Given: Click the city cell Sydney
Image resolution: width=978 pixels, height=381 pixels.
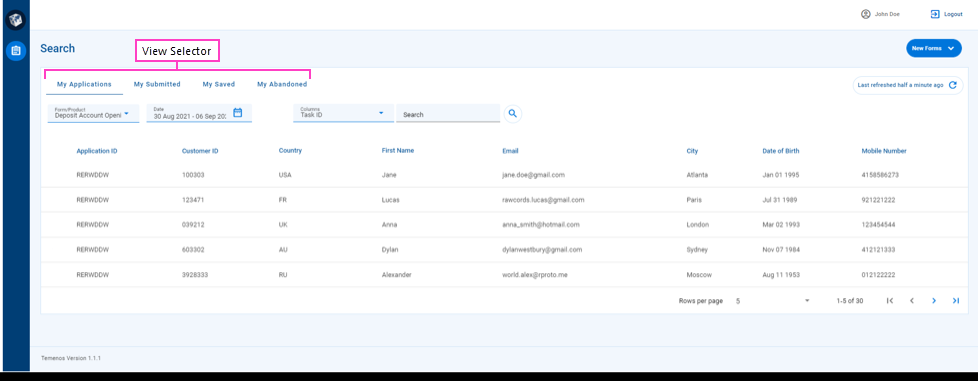Looking at the screenshot, I should pyautogui.click(x=697, y=249).
